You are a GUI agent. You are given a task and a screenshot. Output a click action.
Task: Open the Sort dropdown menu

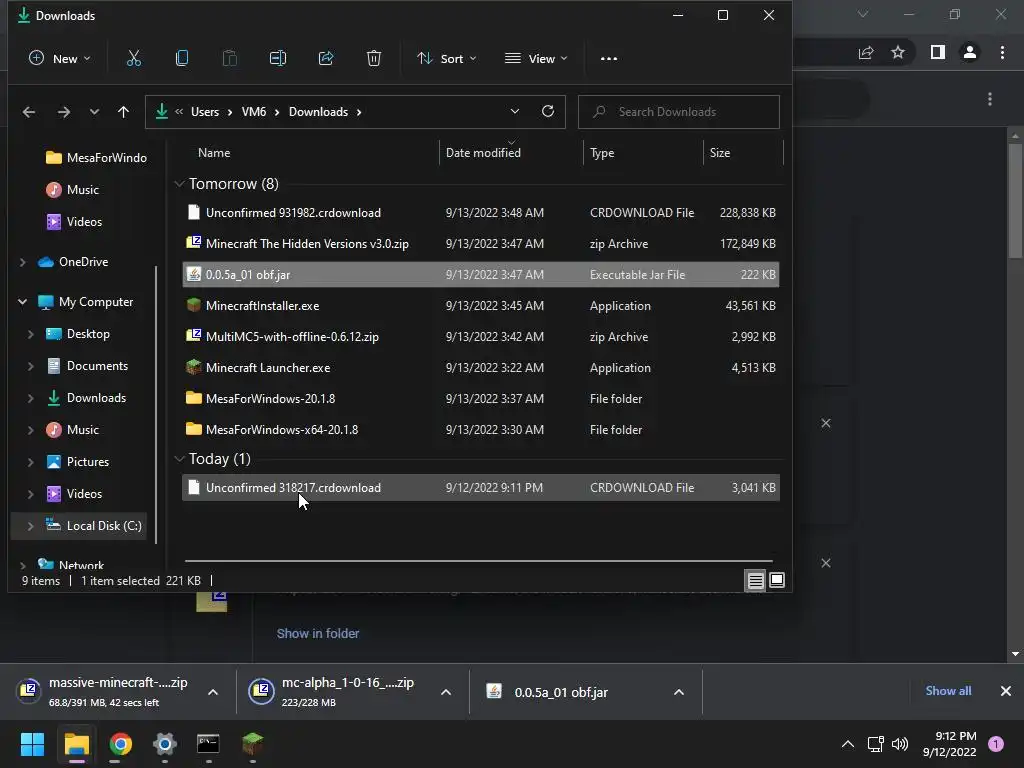coord(447,59)
